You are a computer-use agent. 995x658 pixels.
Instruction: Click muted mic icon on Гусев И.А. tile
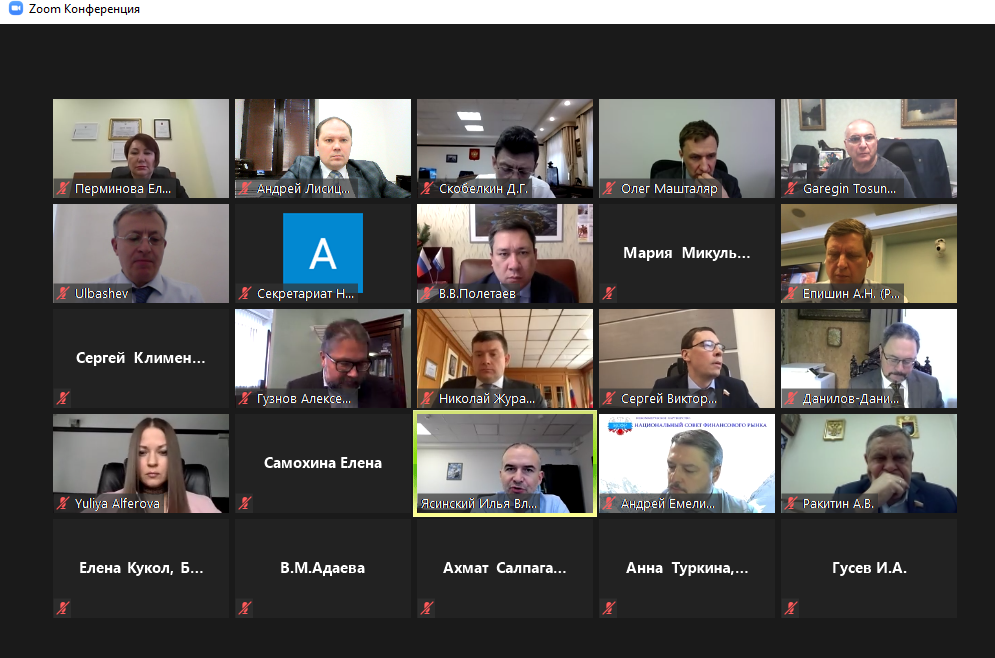coord(791,608)
